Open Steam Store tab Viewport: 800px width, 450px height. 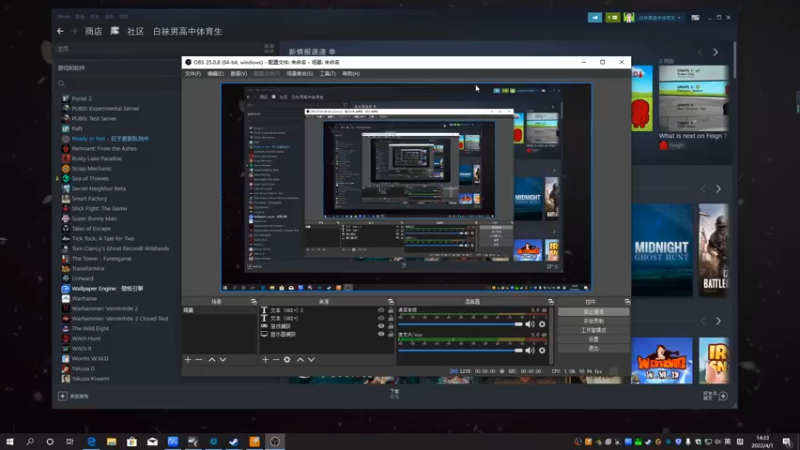[93, 32]
